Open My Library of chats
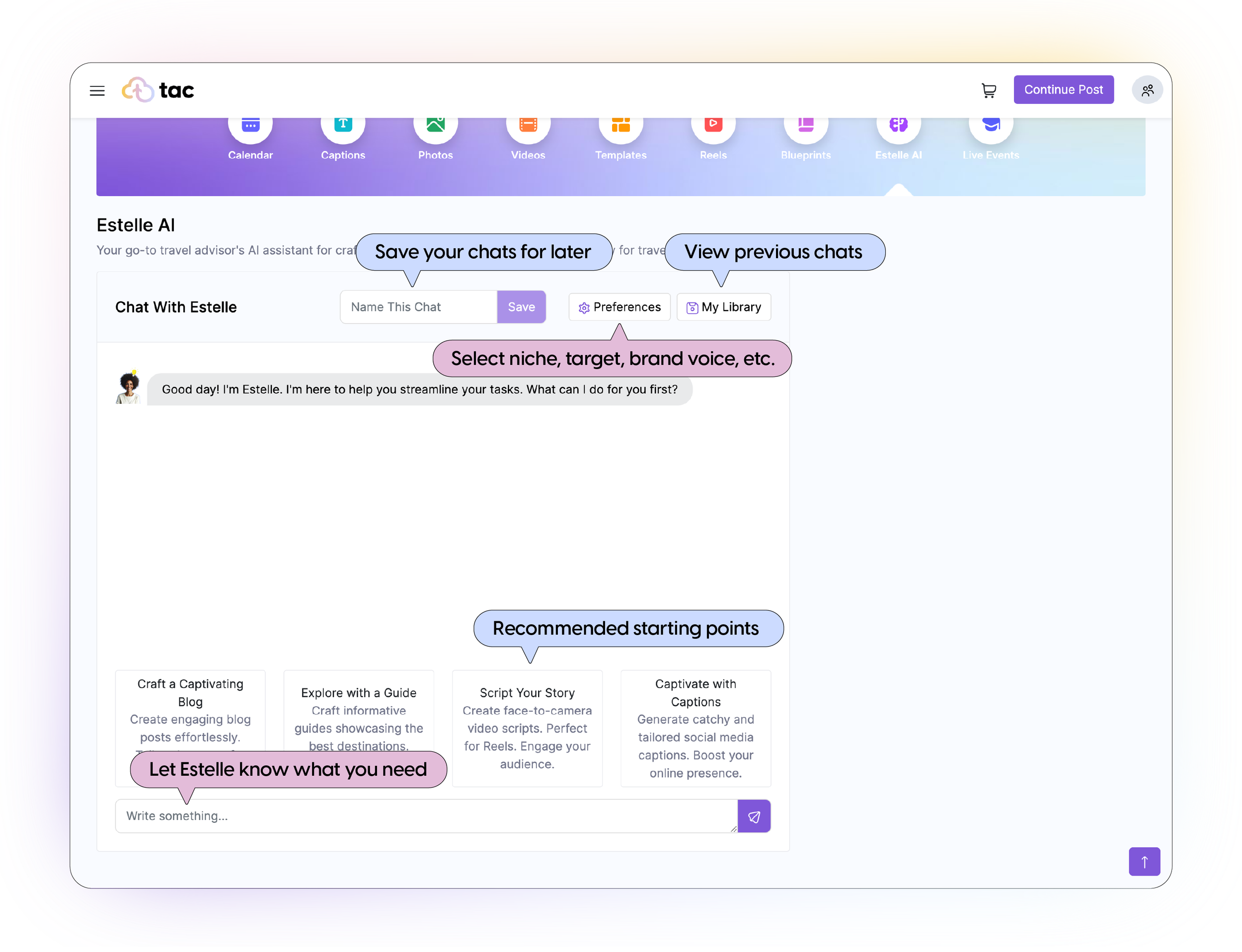Viewport: 1242px width, 952px height. pos(723,307)
